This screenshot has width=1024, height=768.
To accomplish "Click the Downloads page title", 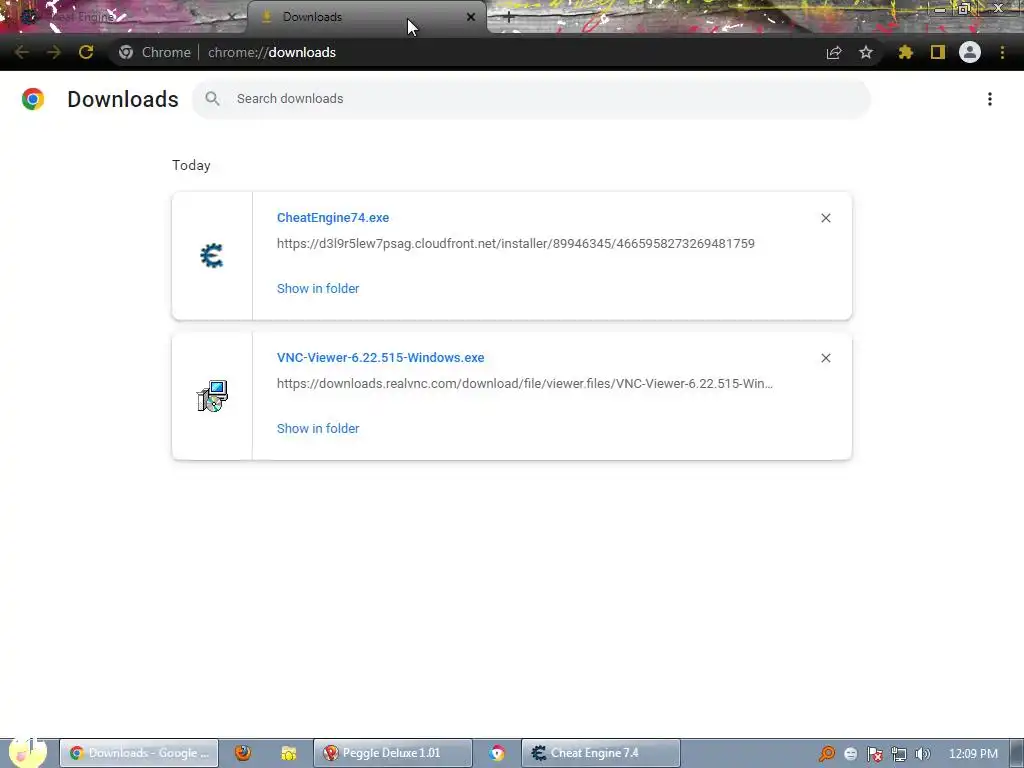I will pyautogui.click(x=123, y=99).
